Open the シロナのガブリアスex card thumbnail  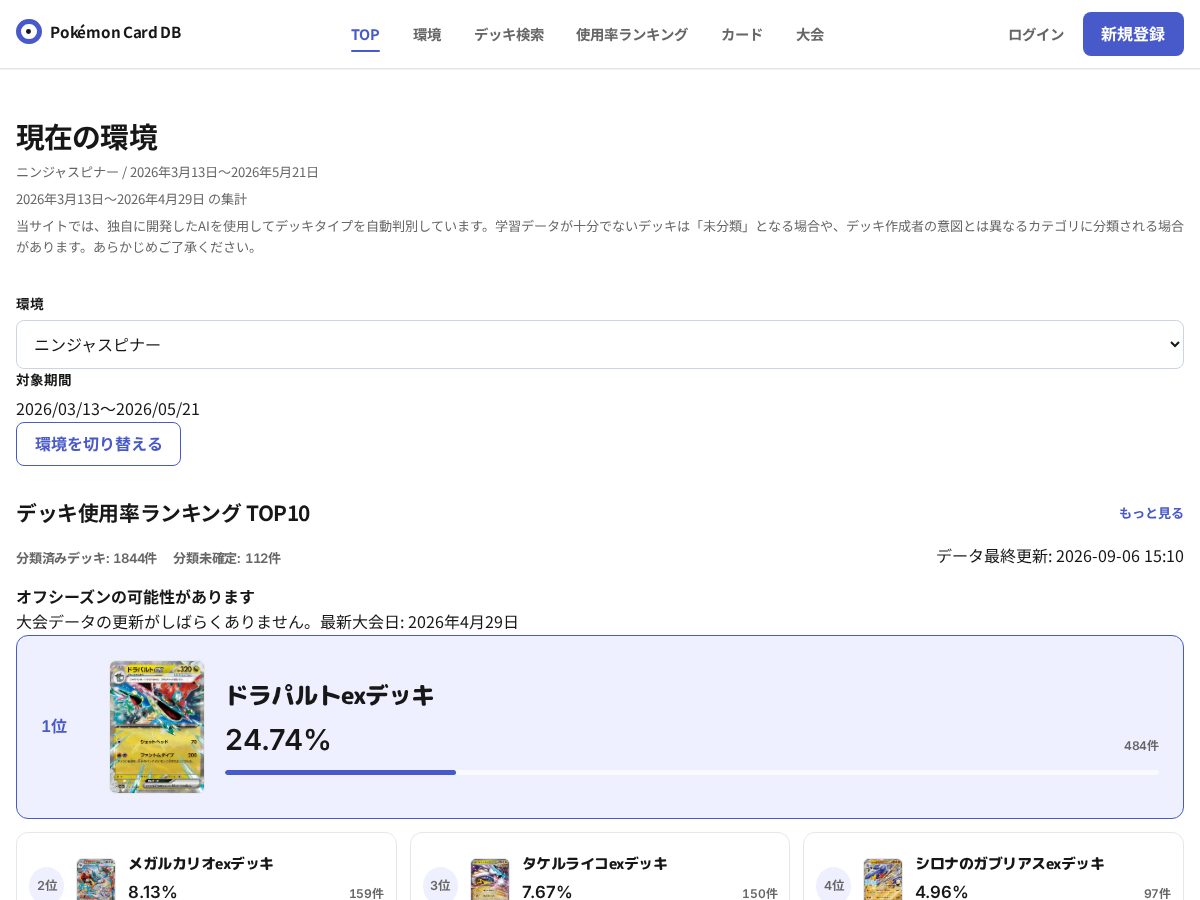tap(883, 879)
